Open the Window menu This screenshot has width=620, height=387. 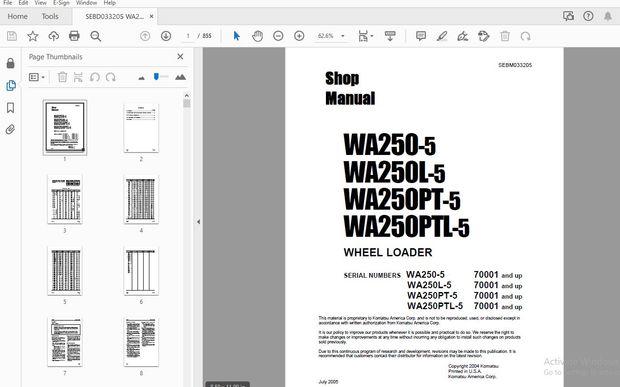click(x=86, y=3)
